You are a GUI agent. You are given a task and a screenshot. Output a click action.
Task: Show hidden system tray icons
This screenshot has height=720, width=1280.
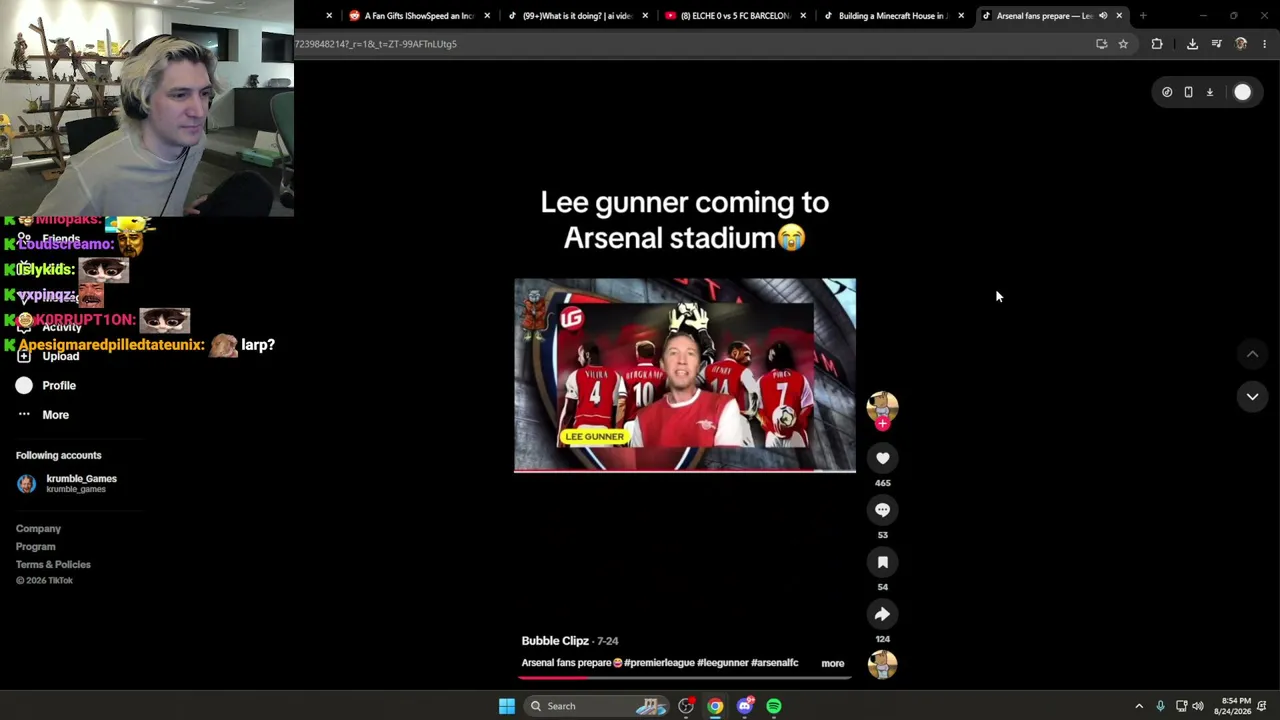(x=1139, y=706)
